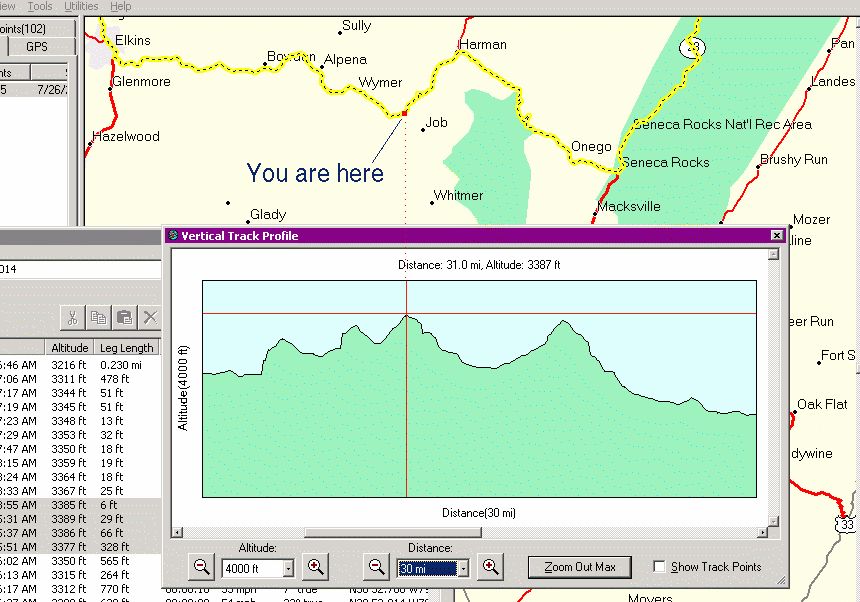Zoom in the Distance axis

pos(490,567)
